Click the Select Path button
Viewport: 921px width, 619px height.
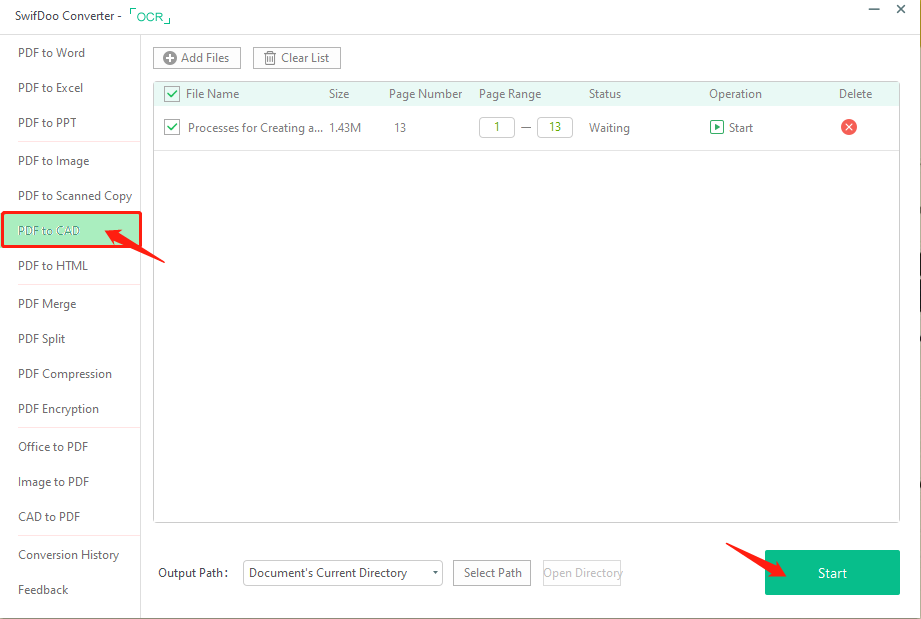[492, 573]
